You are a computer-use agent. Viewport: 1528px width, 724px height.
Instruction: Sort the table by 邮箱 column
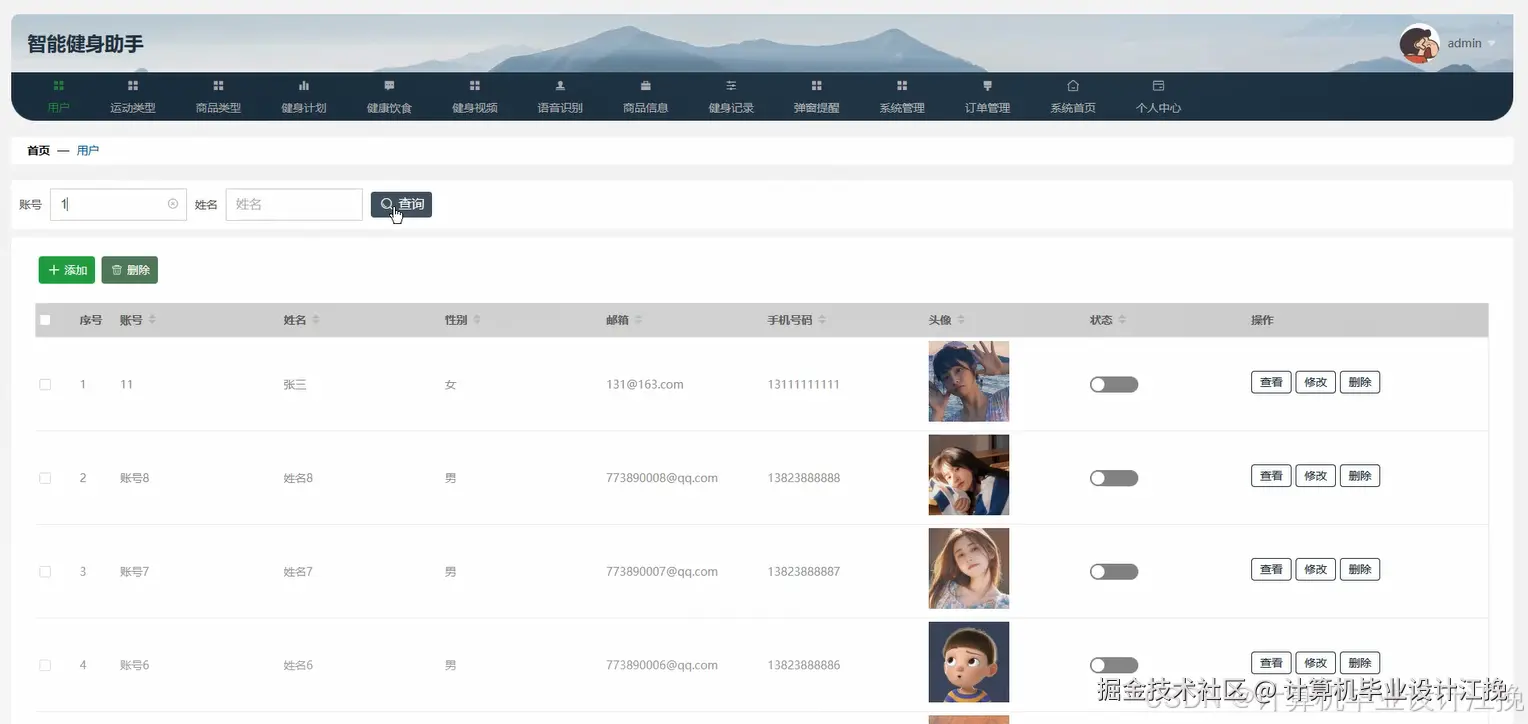(638, 320)
